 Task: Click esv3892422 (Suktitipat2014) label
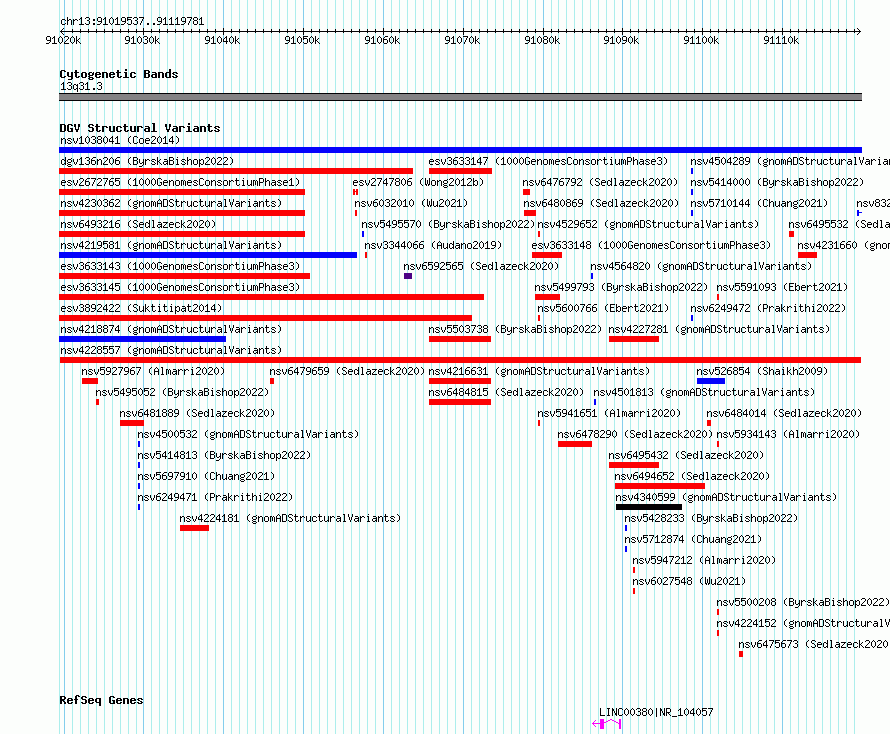(141, 308)
